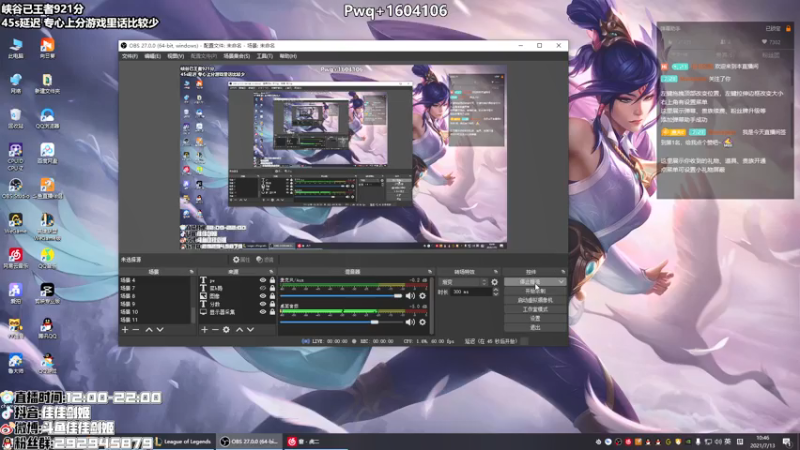Pop out the 转场特效 transitions dock panel
This screenshot has width=800, height=450.
[x=495, y=272]
